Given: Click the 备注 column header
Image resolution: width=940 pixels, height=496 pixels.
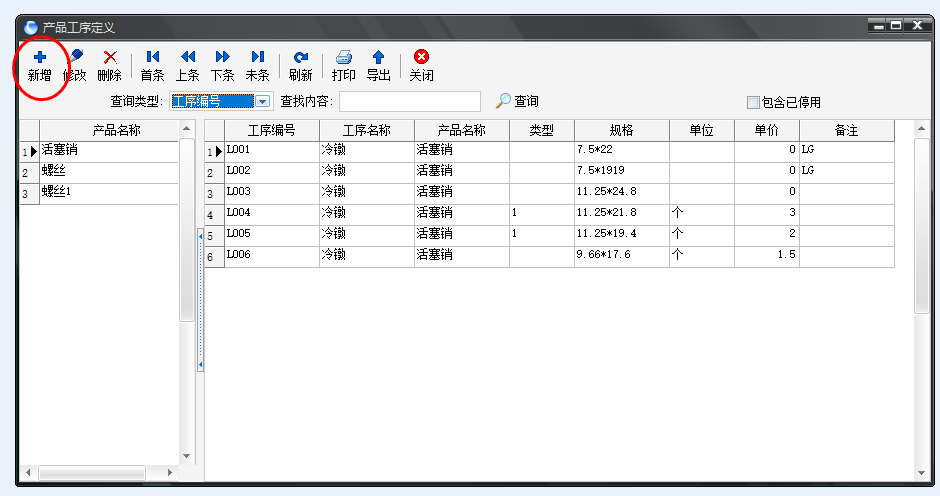Looking at the screenshot, I should point(846,130).
